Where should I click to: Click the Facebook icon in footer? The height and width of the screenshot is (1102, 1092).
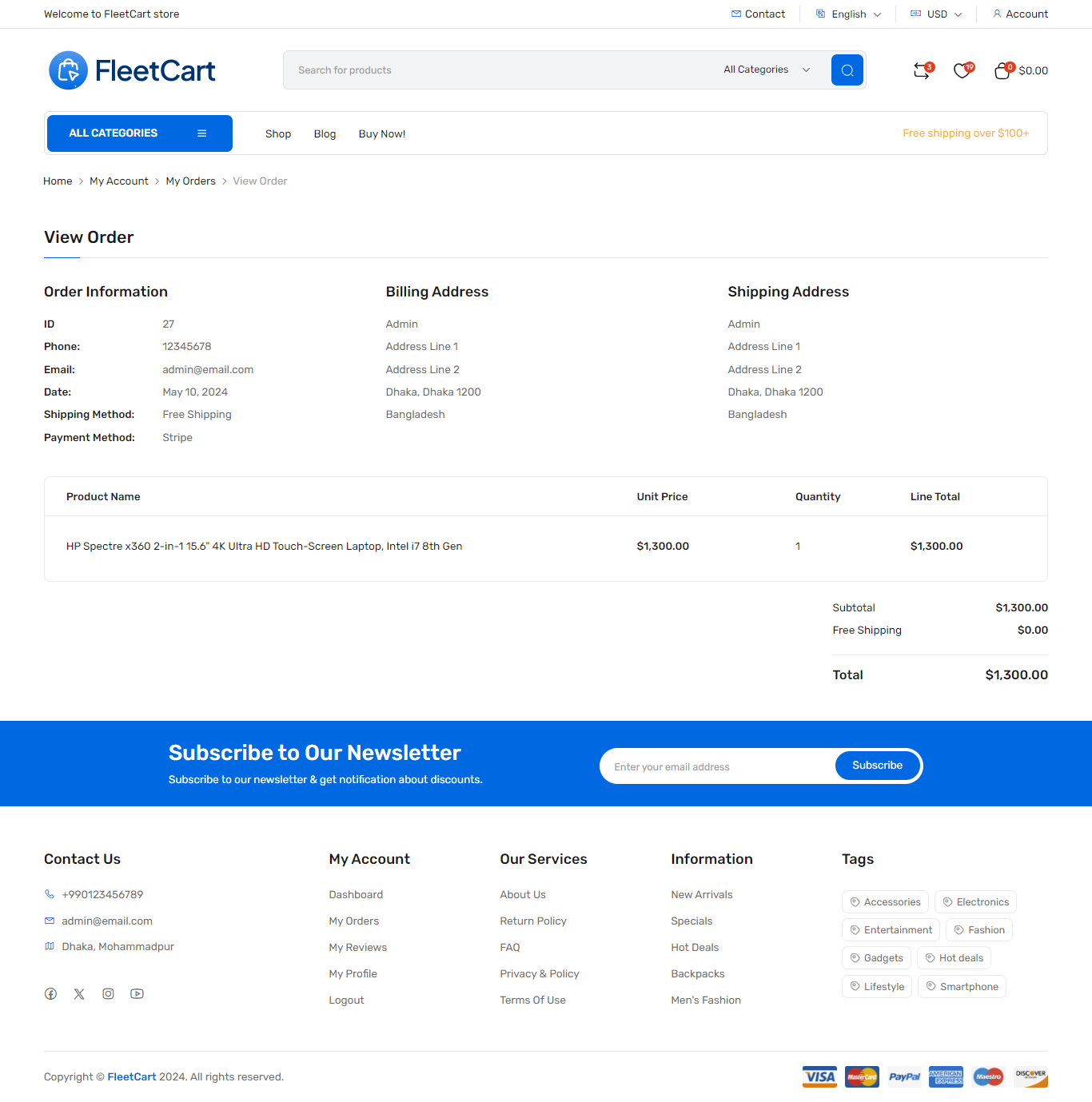click(x=50, y=994)
